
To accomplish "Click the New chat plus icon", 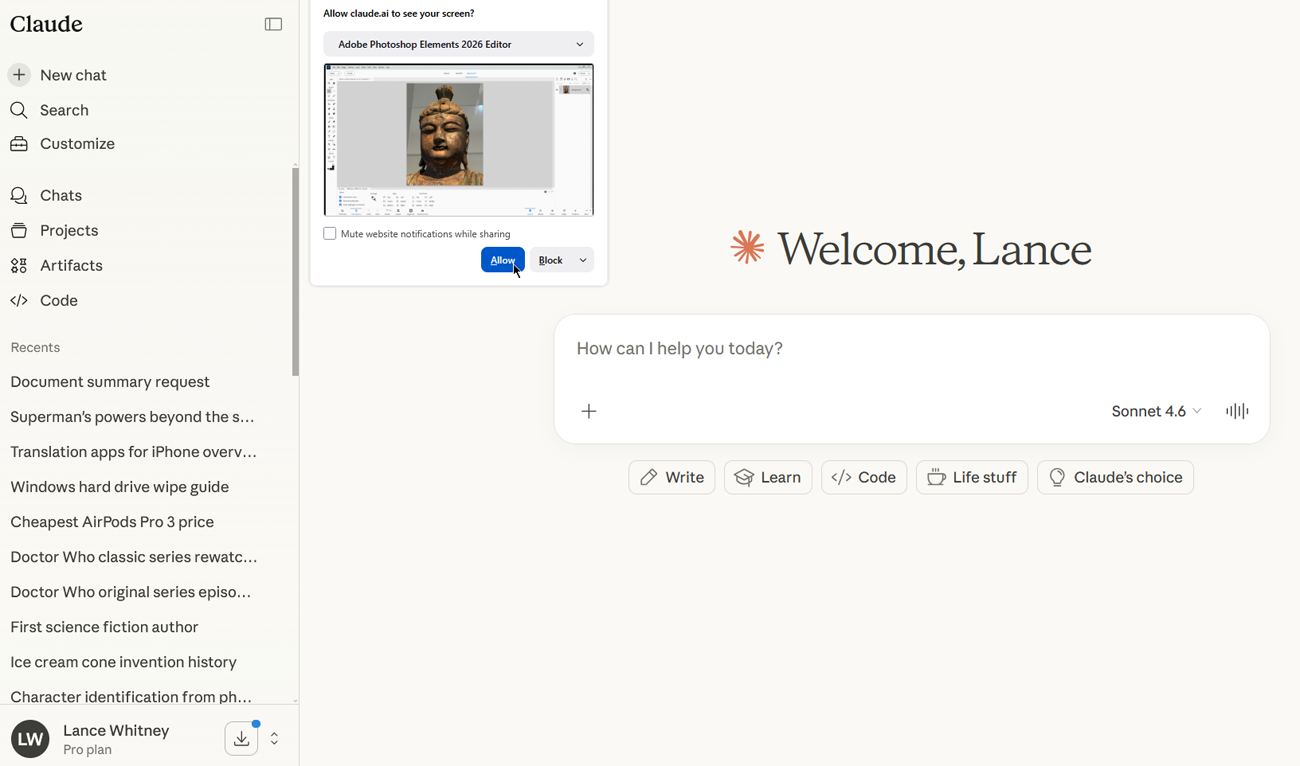I will (19, 75).
